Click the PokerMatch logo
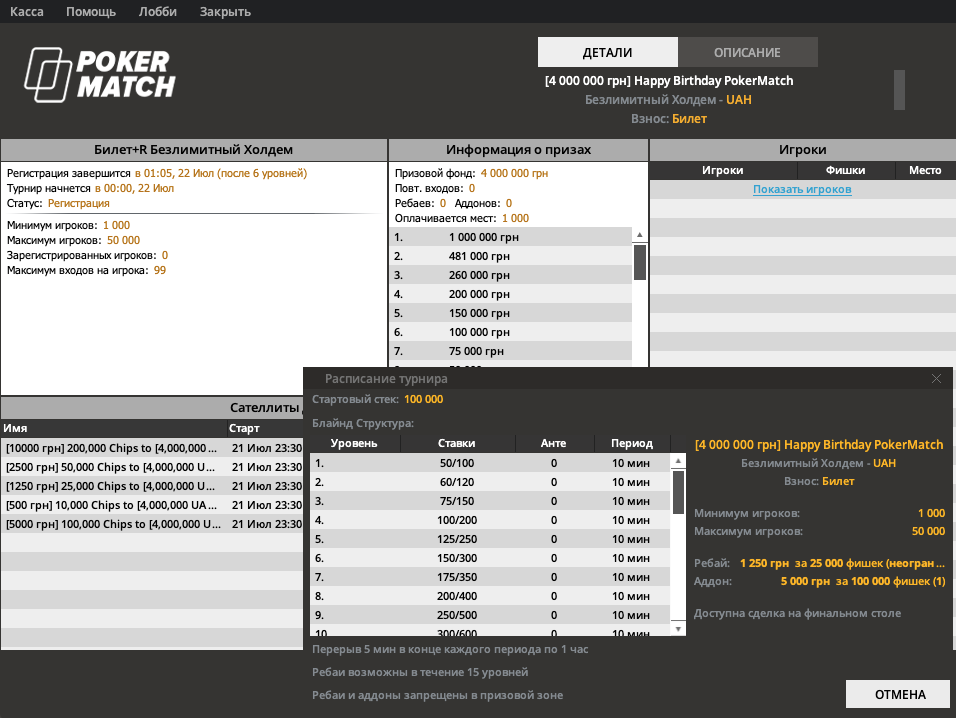This screenshot has height=718, width=956. tap(100, 75)
